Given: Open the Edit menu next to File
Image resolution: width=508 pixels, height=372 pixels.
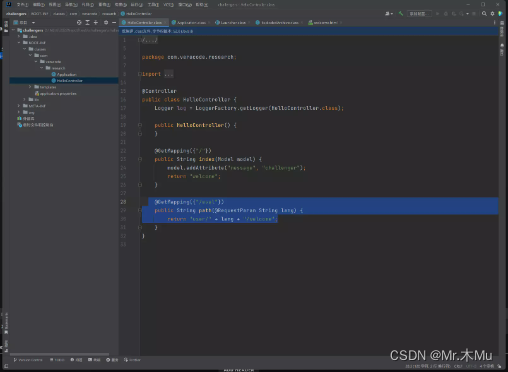Looking at the screenshot, I should [x=39, y=5].
